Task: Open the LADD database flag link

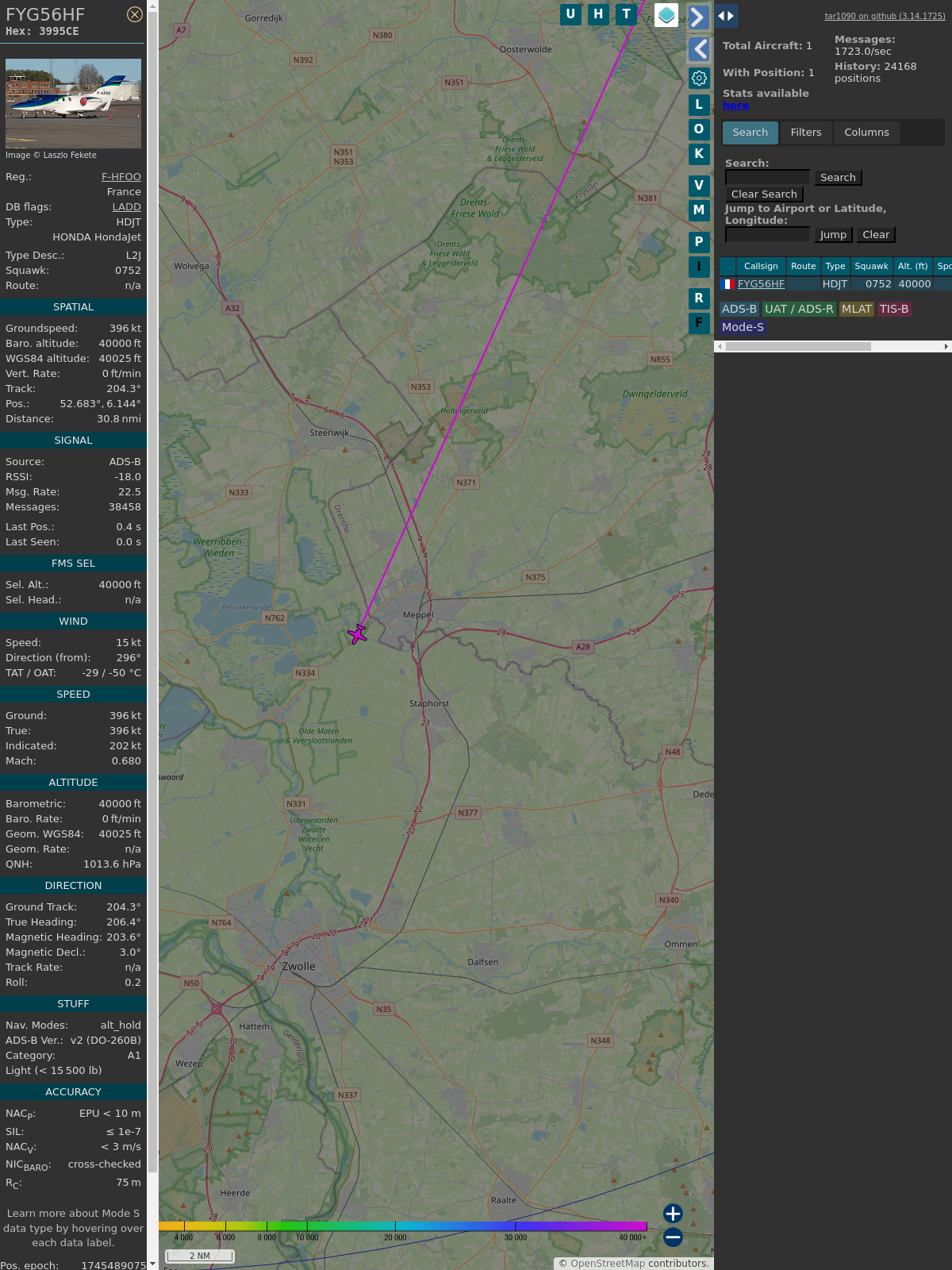Action: click(x=126, y=207)
